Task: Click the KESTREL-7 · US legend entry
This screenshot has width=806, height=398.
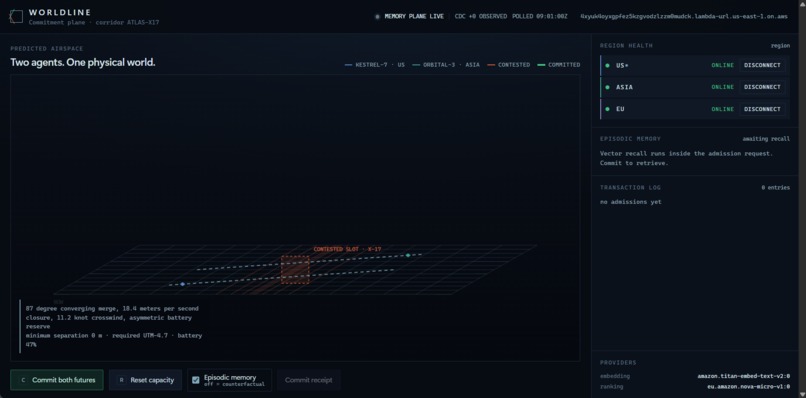Action: [x=375, y=65]
